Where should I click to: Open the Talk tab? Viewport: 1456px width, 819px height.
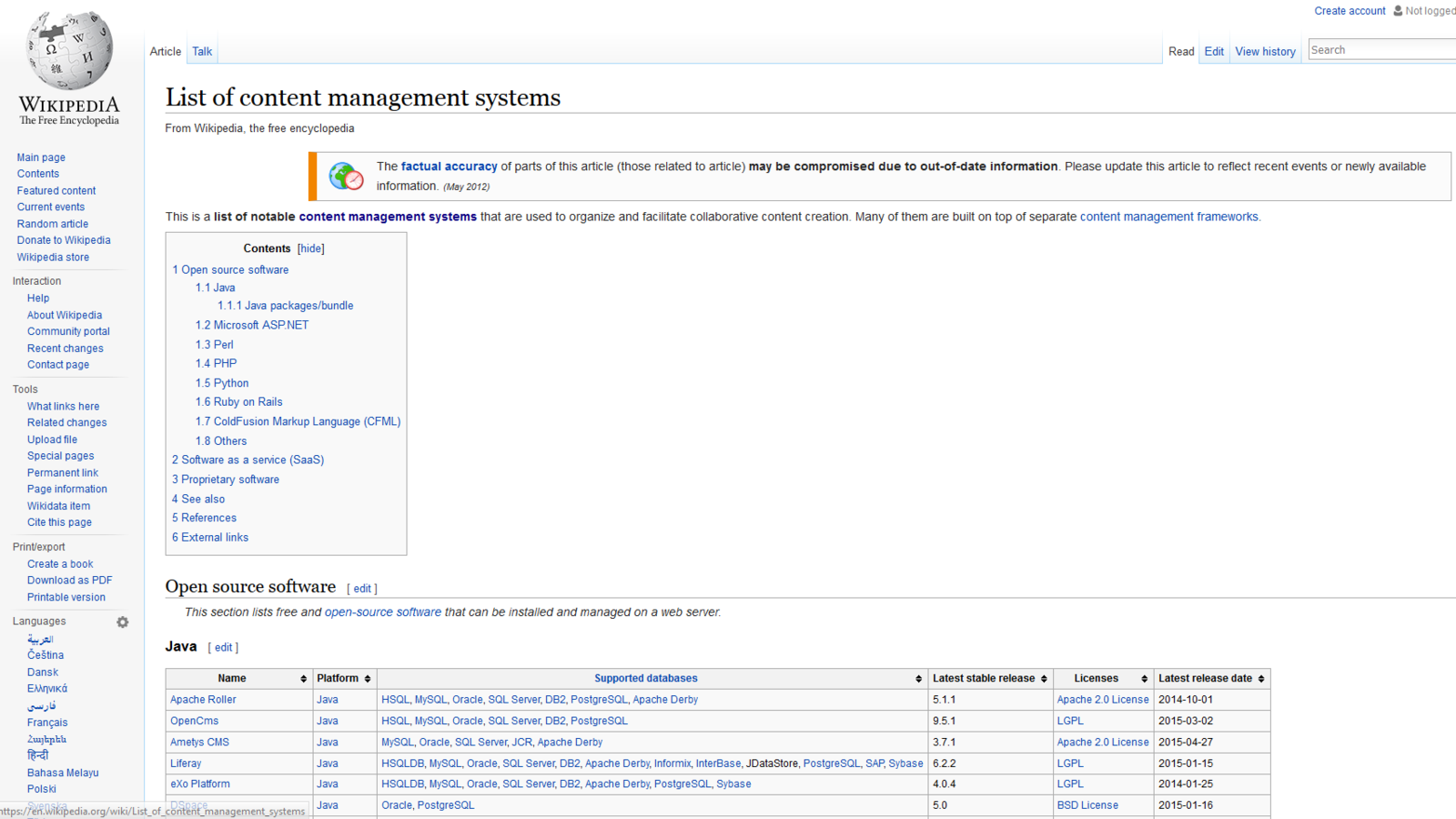(x=202, y=52)
